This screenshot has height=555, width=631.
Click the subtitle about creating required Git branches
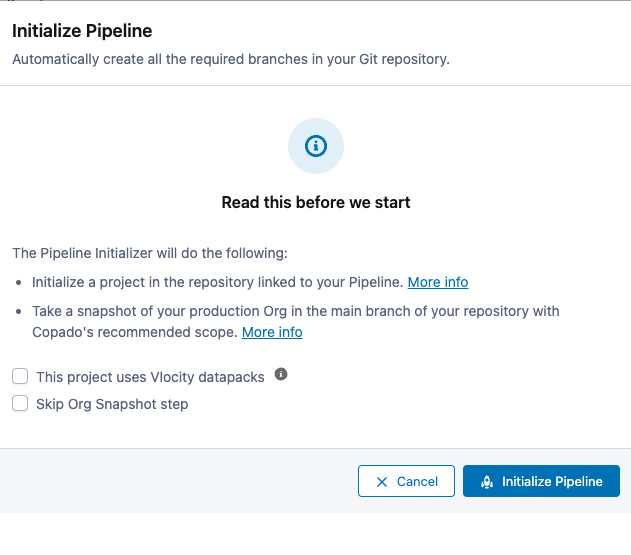pyautogui.click(x=230, y=59)
